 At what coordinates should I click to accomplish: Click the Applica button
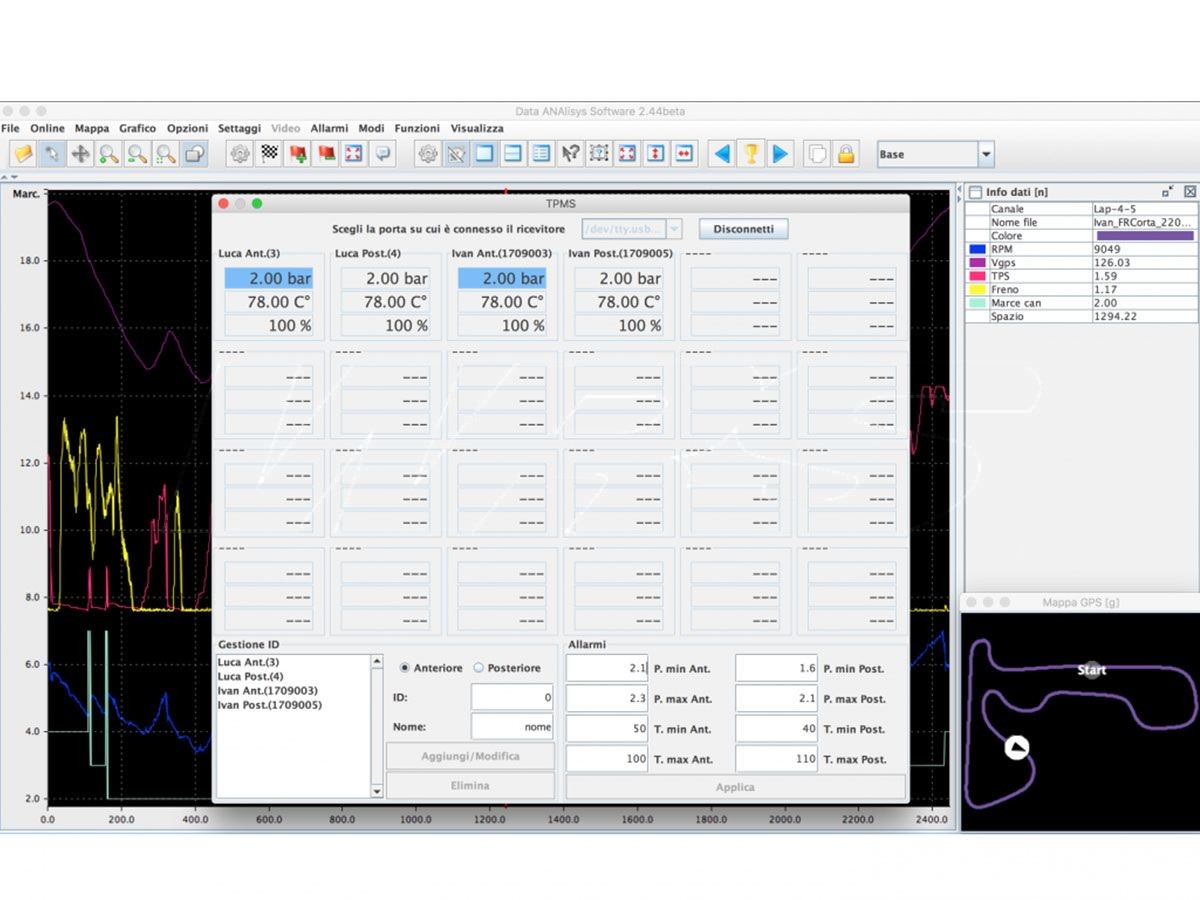(x=735, y=787)
